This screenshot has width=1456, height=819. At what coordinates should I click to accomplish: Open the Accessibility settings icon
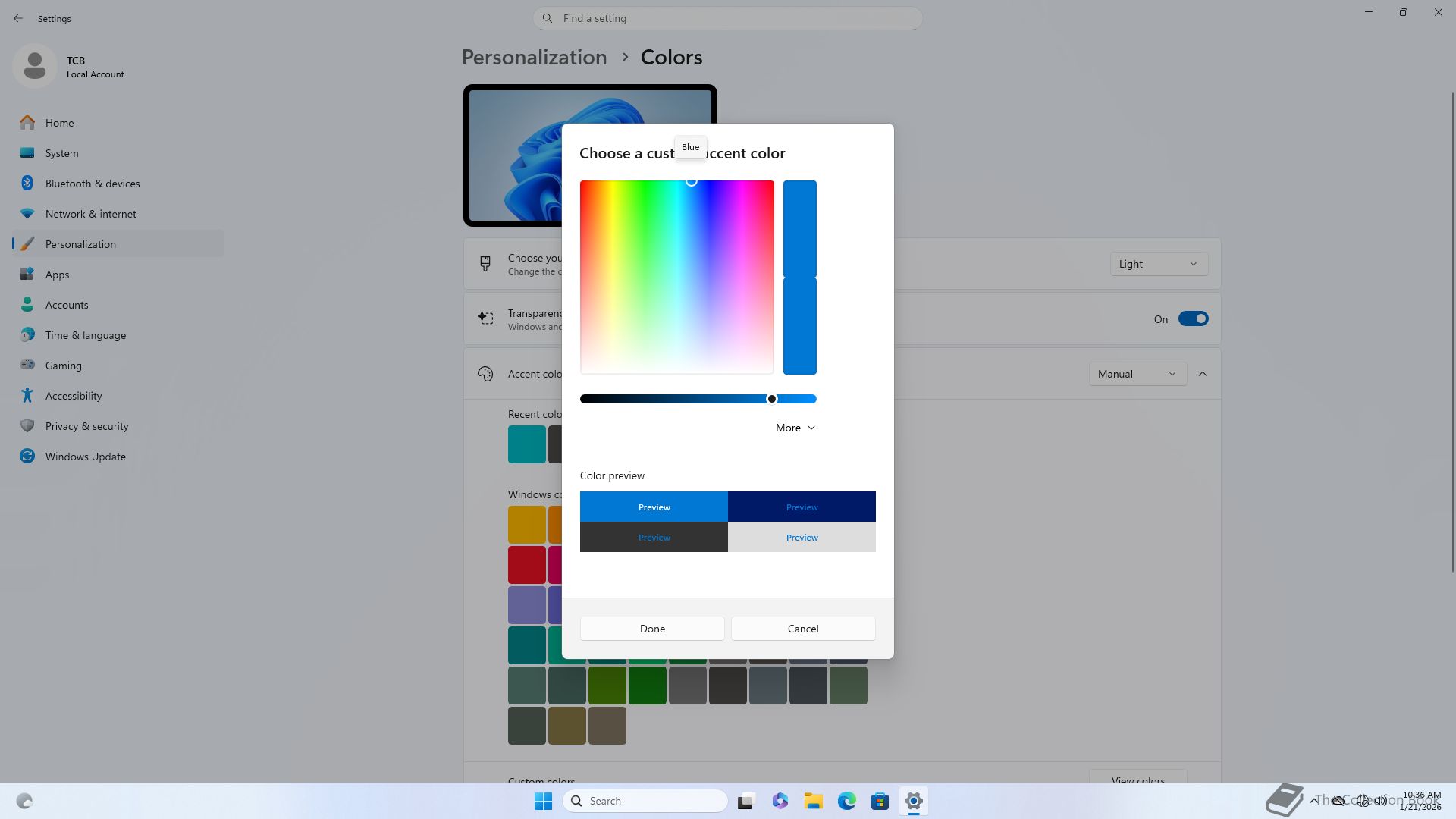click(x=27, y=396)
